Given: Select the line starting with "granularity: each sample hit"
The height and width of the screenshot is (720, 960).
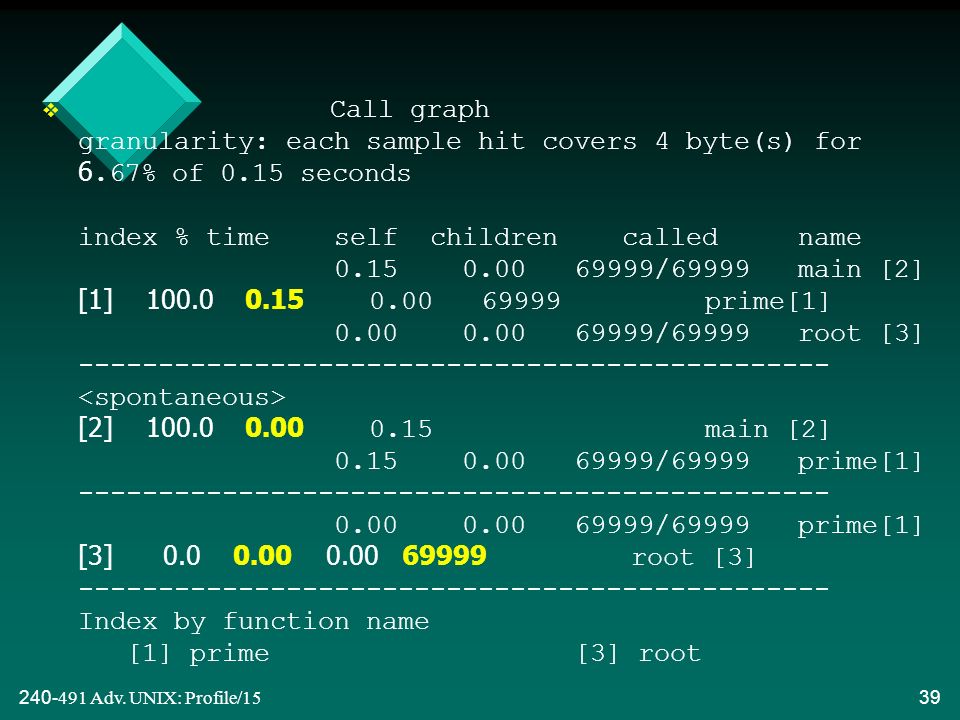Looking at the screenshot, I should (470, 142).
